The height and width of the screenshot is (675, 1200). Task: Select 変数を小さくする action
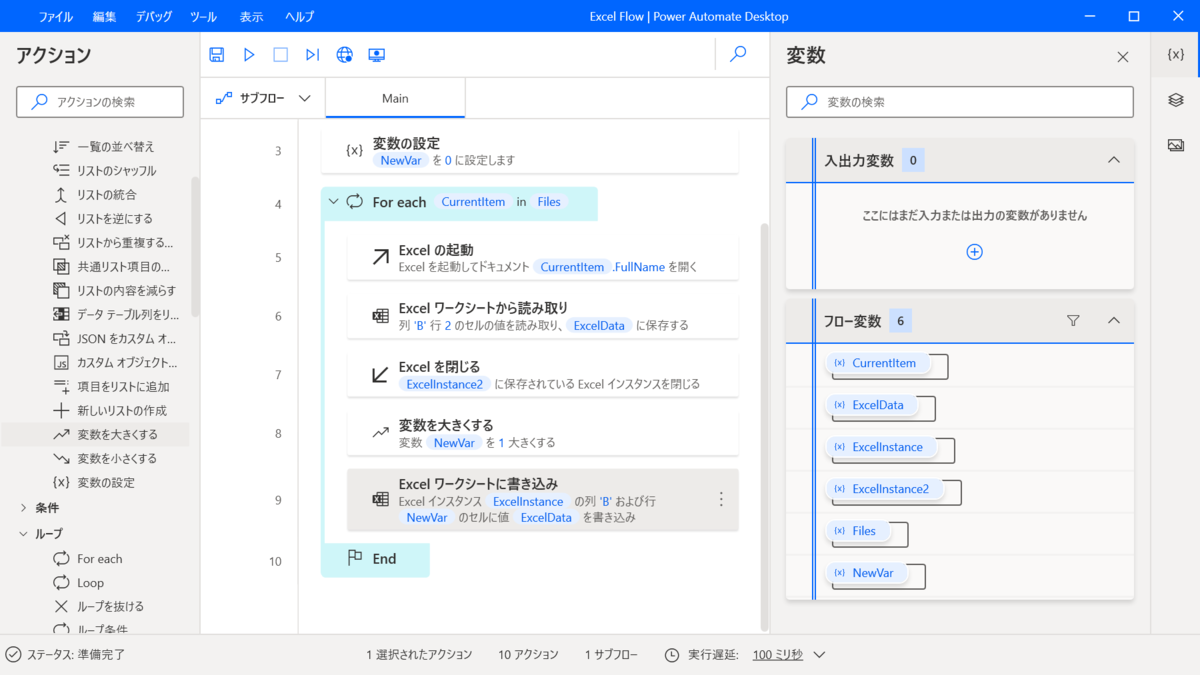[x=104, y=459]
